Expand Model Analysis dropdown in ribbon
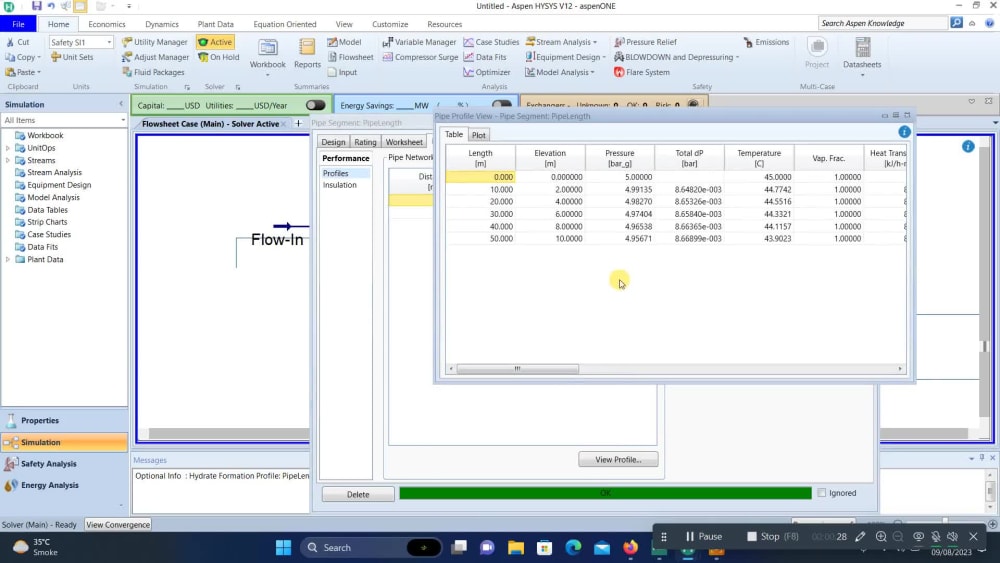This screenshot has width=1000, height=563. pyautogui.click(x=592, y=73)
